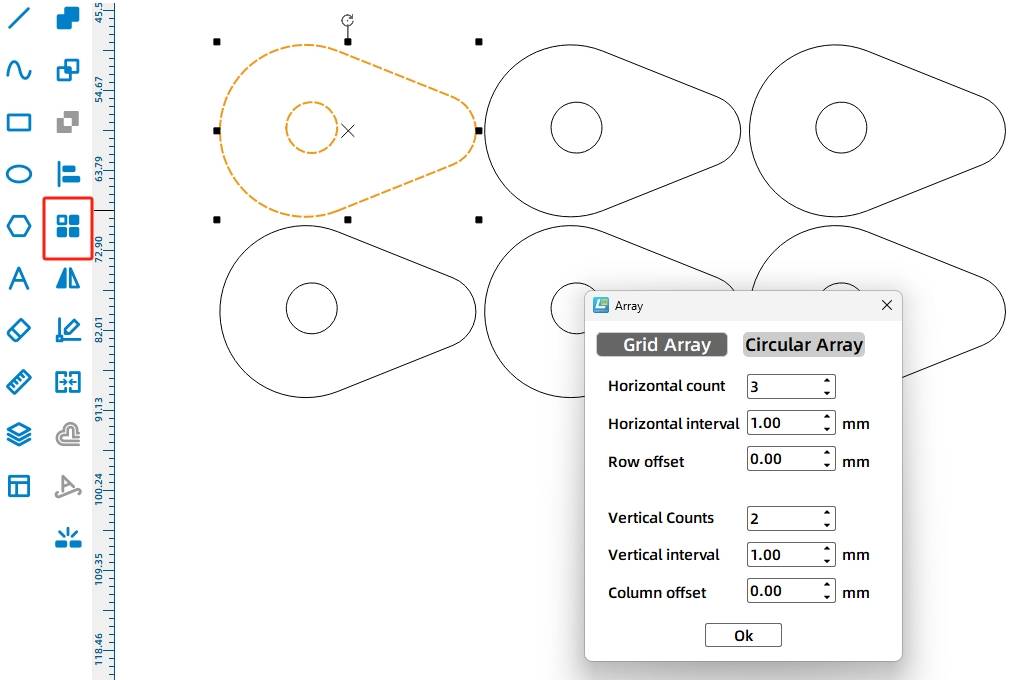Decrease Vertical Counts with down arrow
Viewport: 1019px width, 680px height.
tap(827, 524)
